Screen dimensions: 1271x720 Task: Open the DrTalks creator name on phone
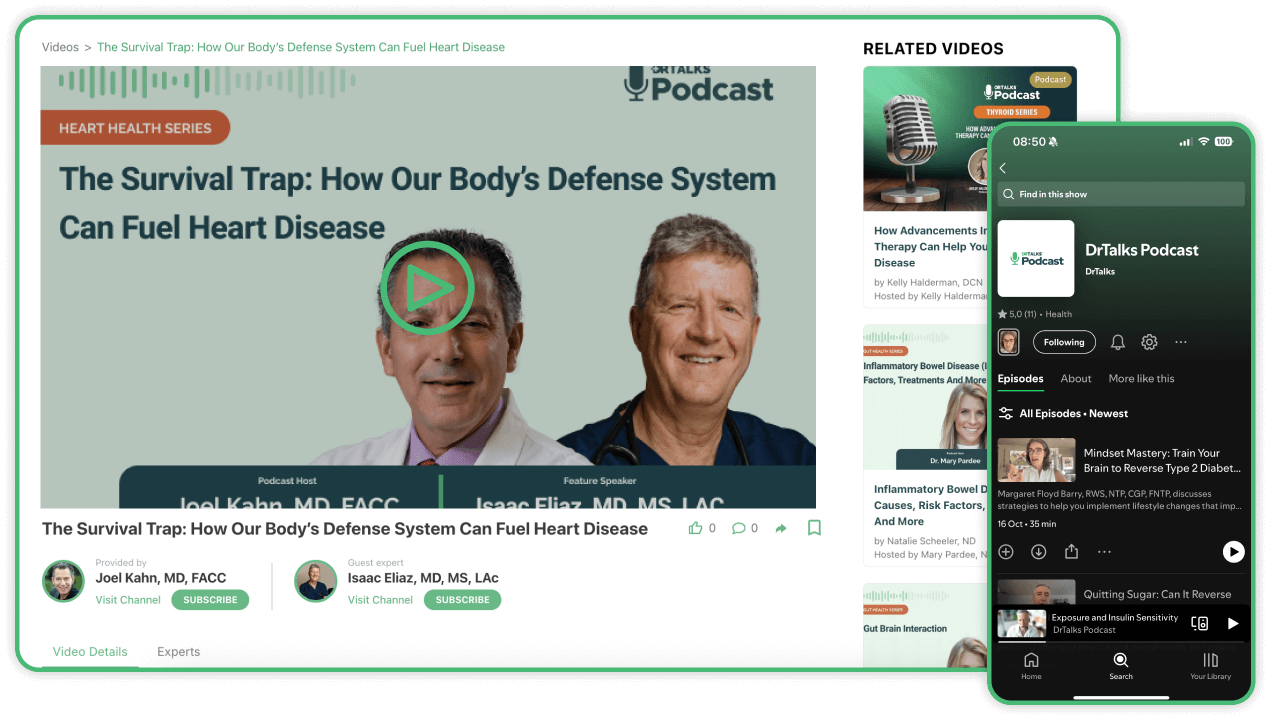1100,272
